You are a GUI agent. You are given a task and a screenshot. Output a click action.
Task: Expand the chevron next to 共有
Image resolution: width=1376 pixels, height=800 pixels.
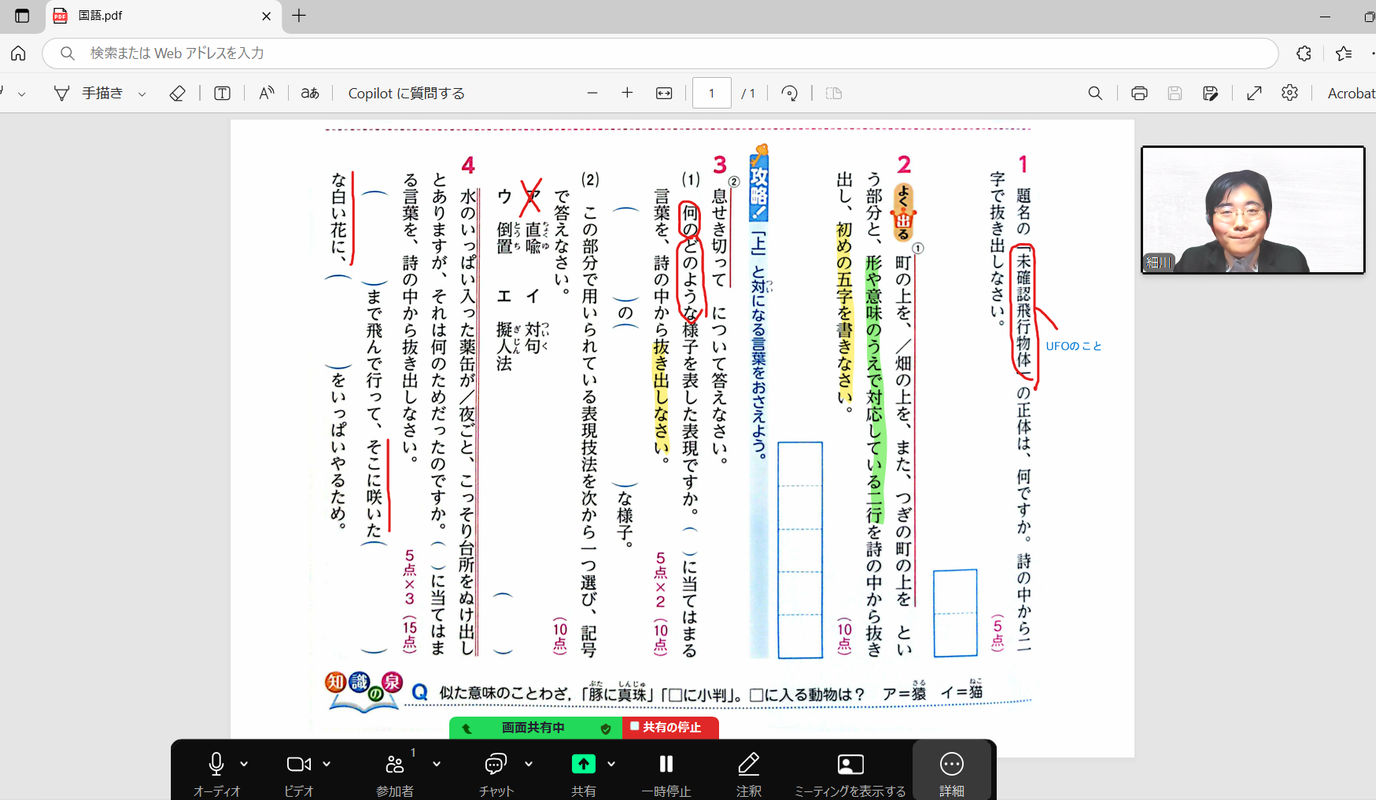coord(611,764)
